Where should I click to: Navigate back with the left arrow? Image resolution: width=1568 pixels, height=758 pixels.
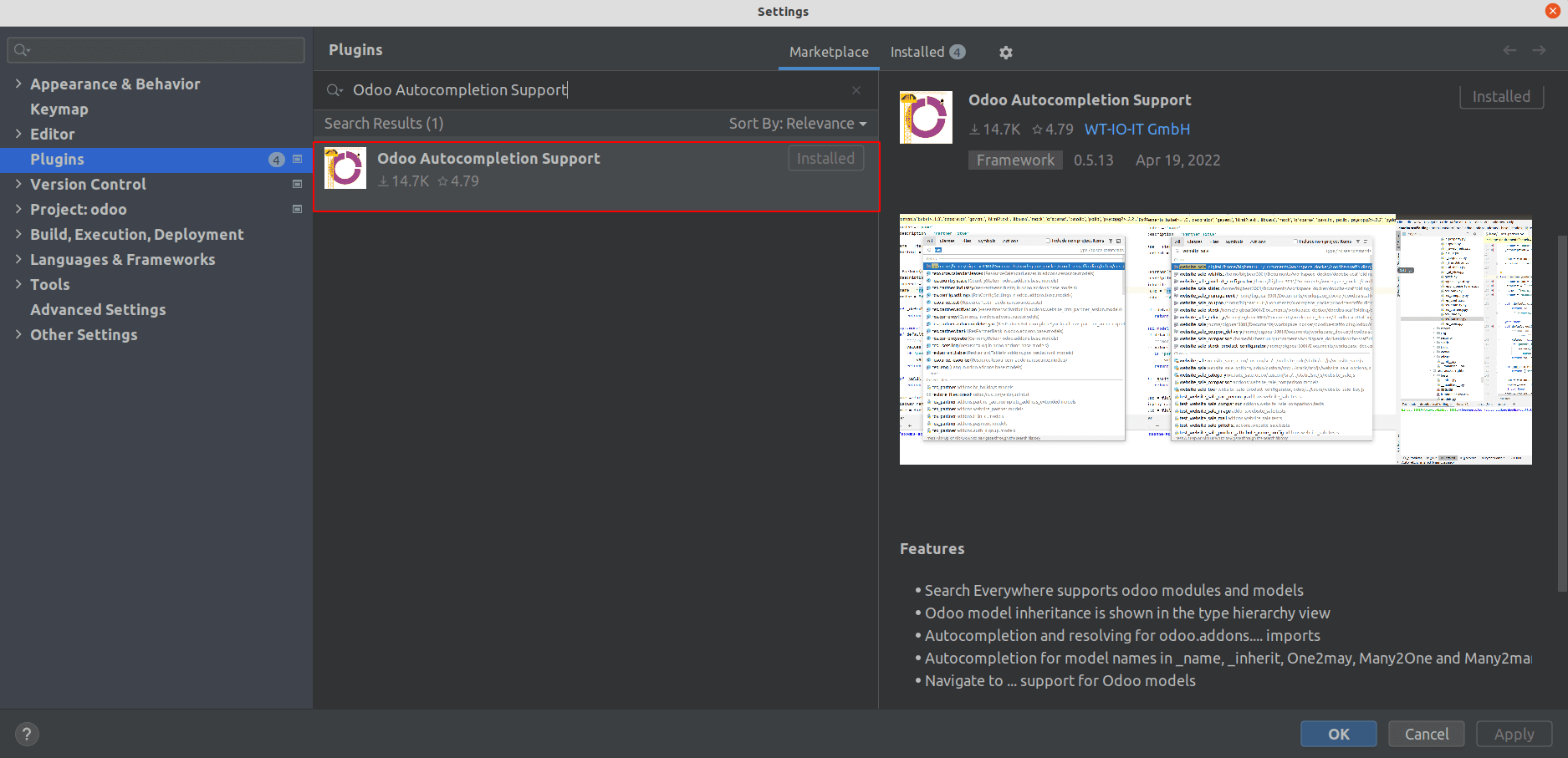click(x=1509, y=50)
